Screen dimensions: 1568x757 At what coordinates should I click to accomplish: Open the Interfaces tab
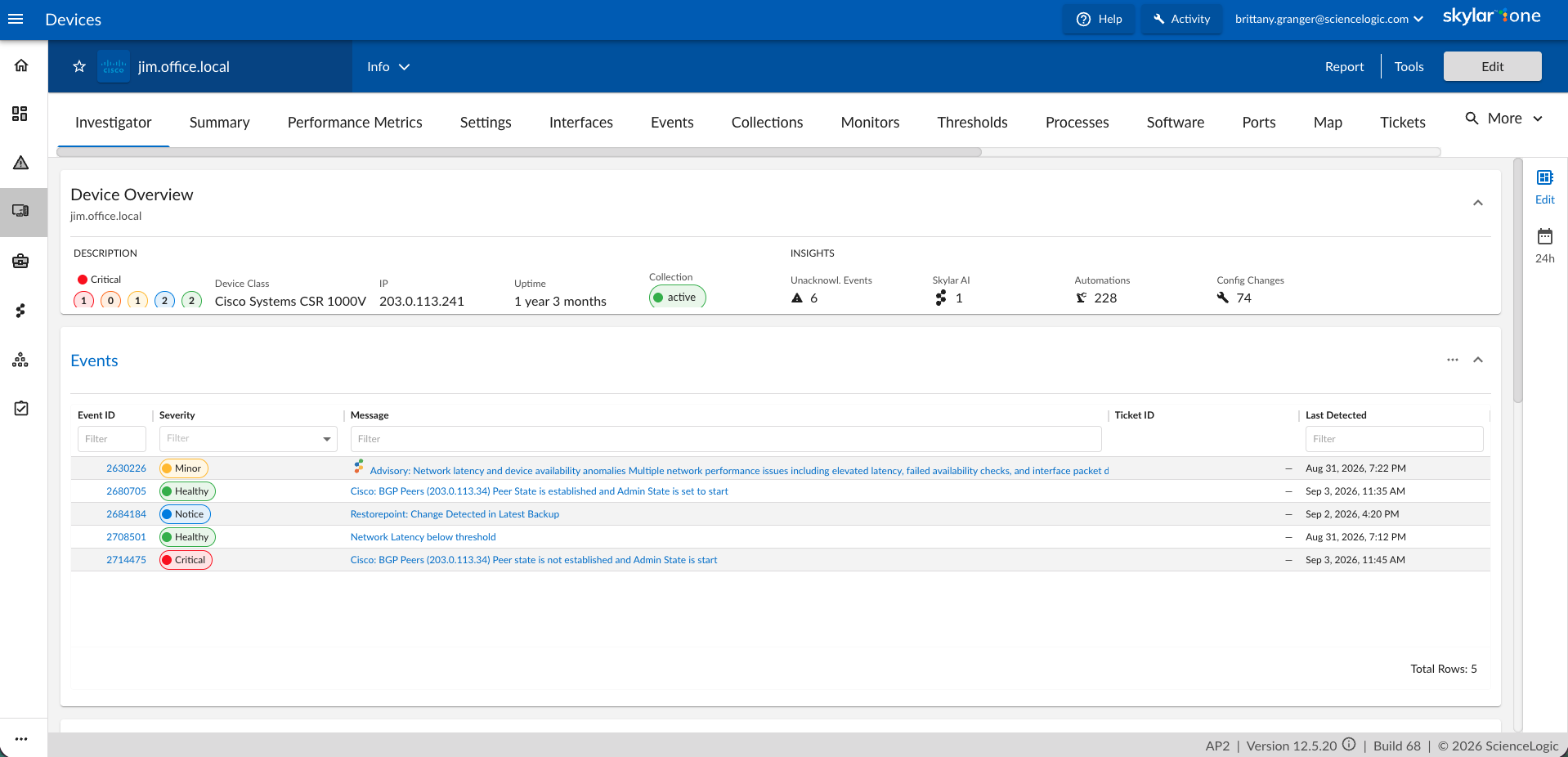click(x=581, y=123)
